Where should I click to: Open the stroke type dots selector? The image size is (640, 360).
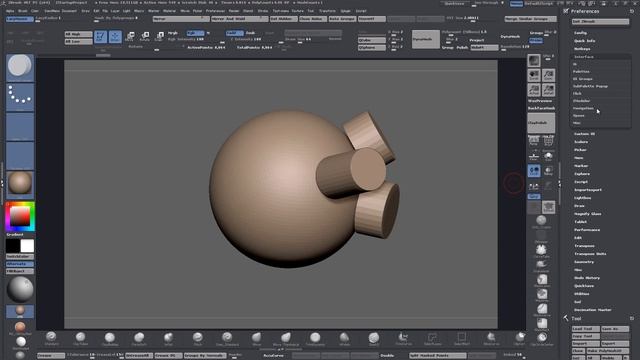(20, 97)
